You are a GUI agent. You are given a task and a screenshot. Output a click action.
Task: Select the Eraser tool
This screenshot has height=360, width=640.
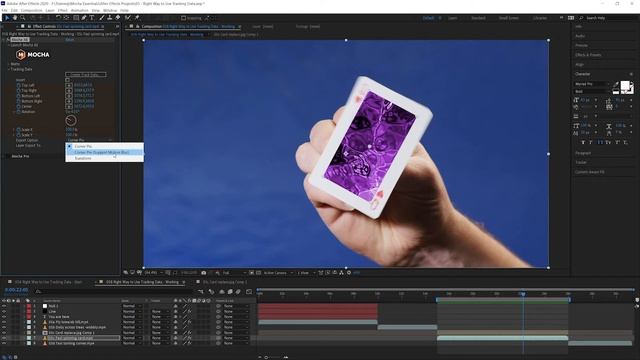click(118, 18)
